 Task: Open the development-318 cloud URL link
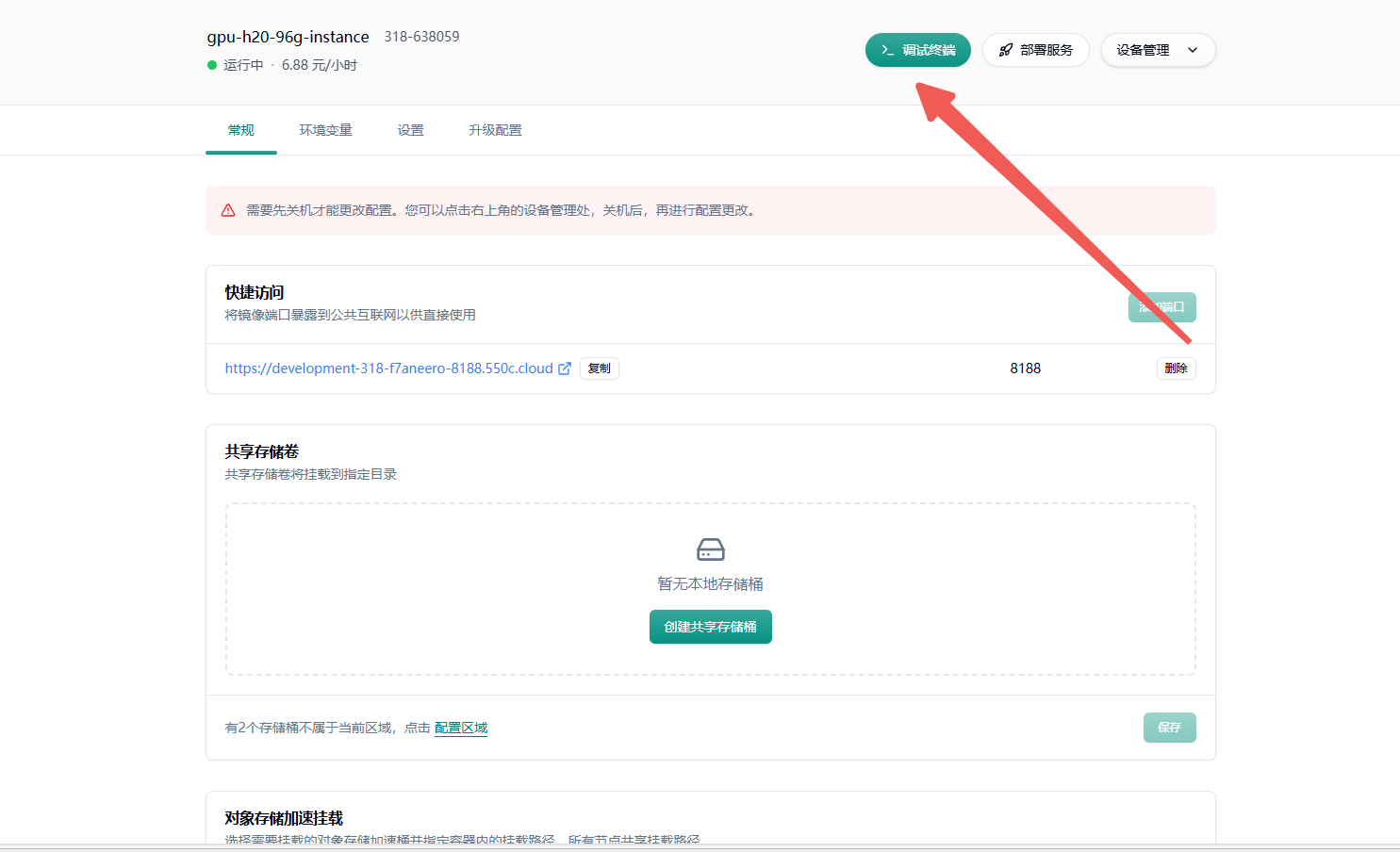tap(388, 369)
